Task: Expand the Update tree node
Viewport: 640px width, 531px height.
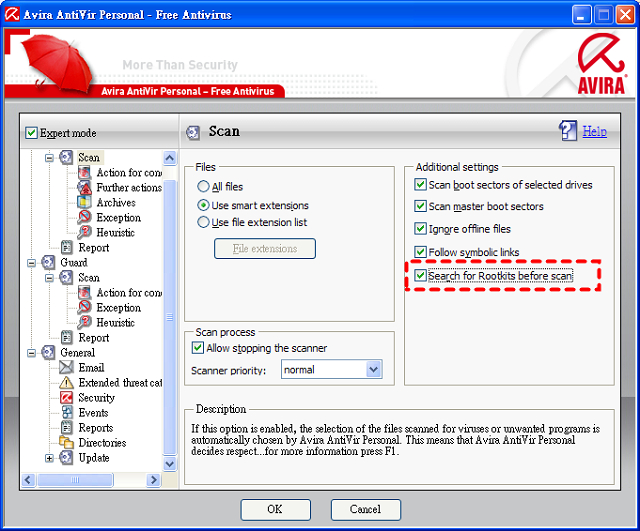Action: point(49,458)
